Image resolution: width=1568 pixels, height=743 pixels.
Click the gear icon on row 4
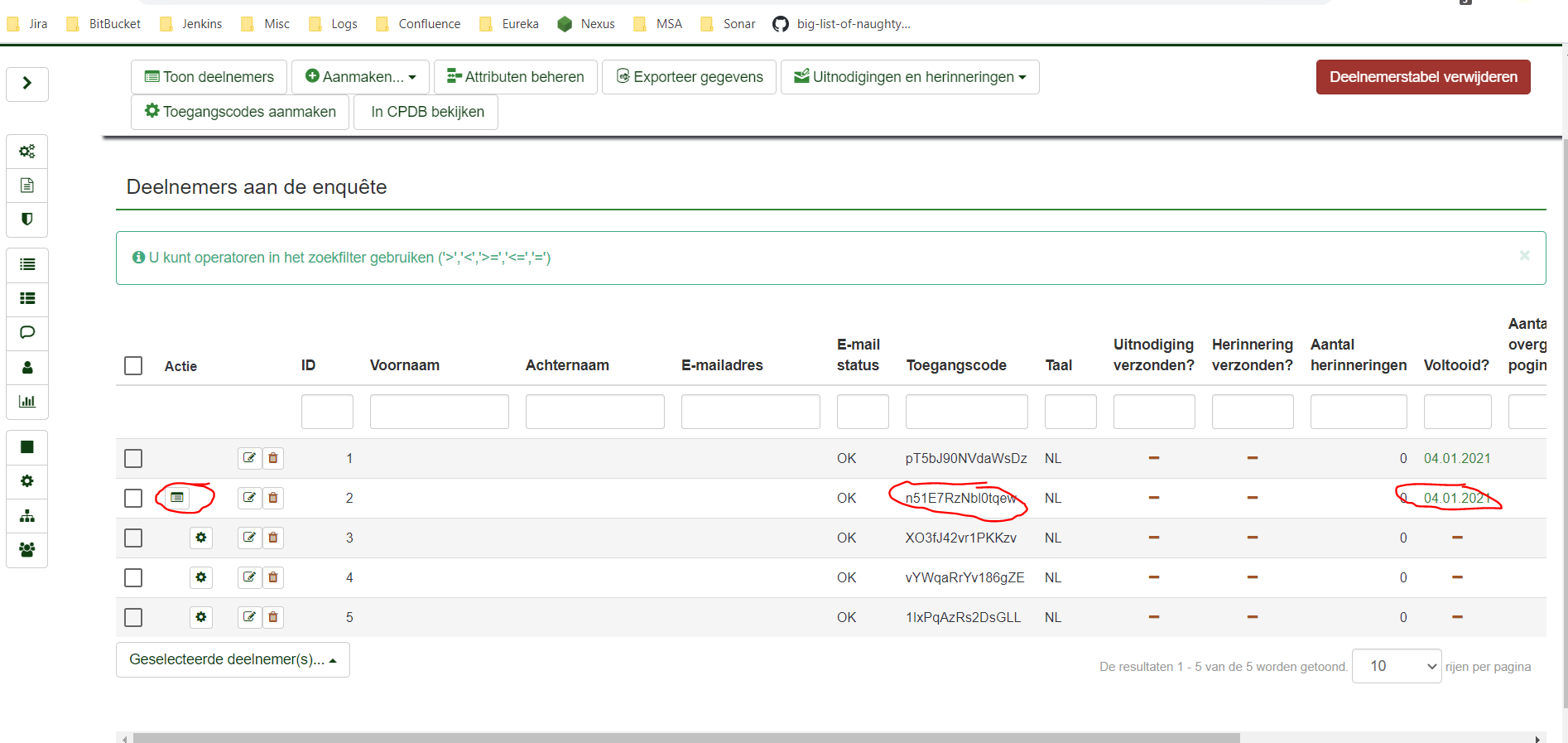pyautogui.click(x=200, y=577)
